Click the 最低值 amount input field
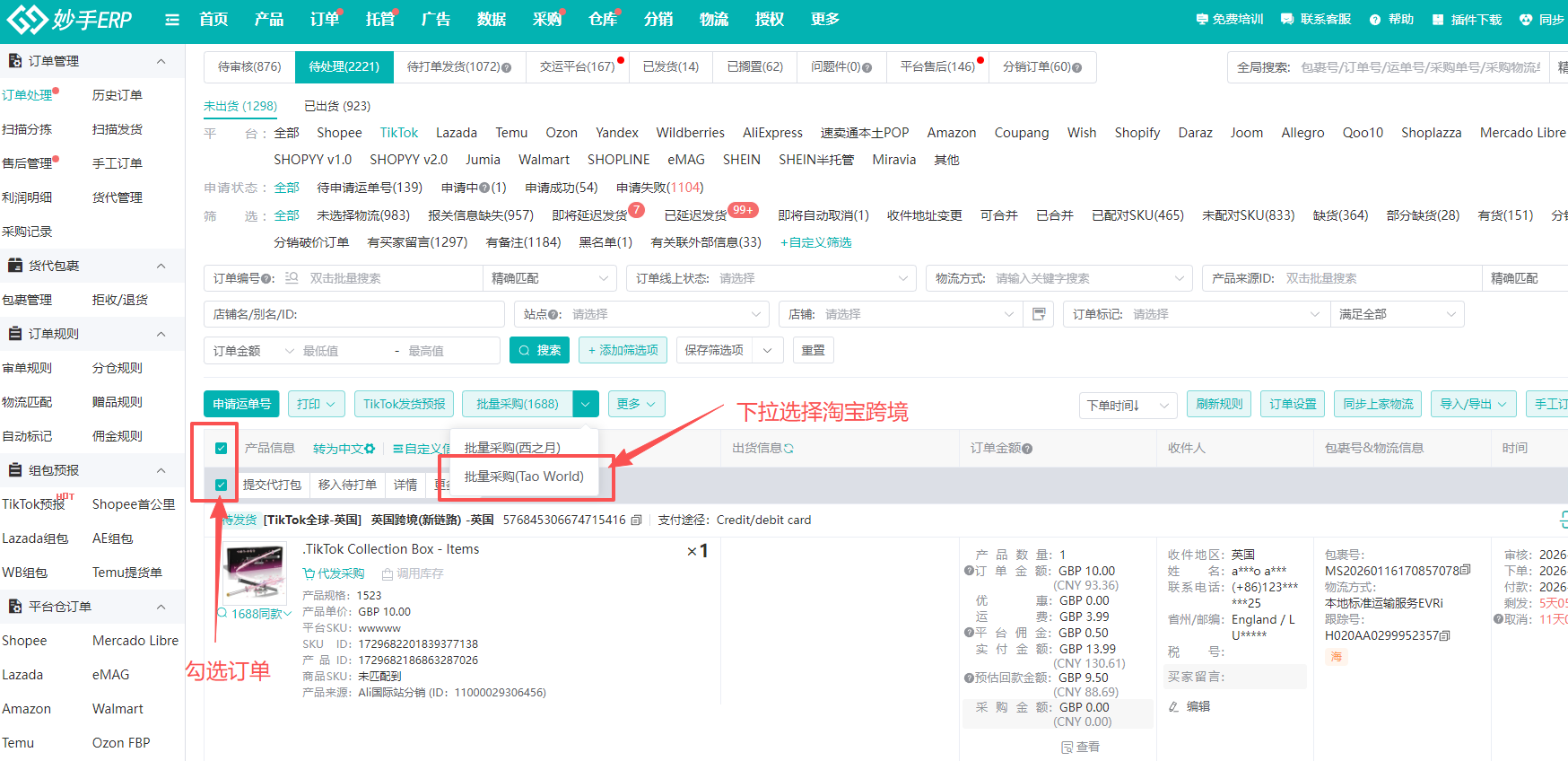1568x761 pixels. [x=344, y=351]
